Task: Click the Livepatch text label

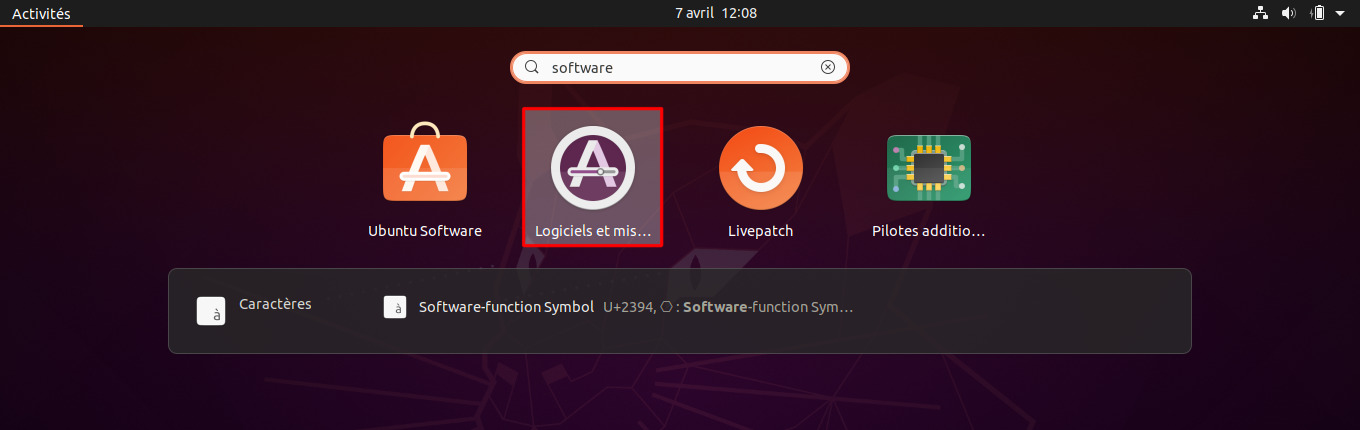Action: (761, 231)
